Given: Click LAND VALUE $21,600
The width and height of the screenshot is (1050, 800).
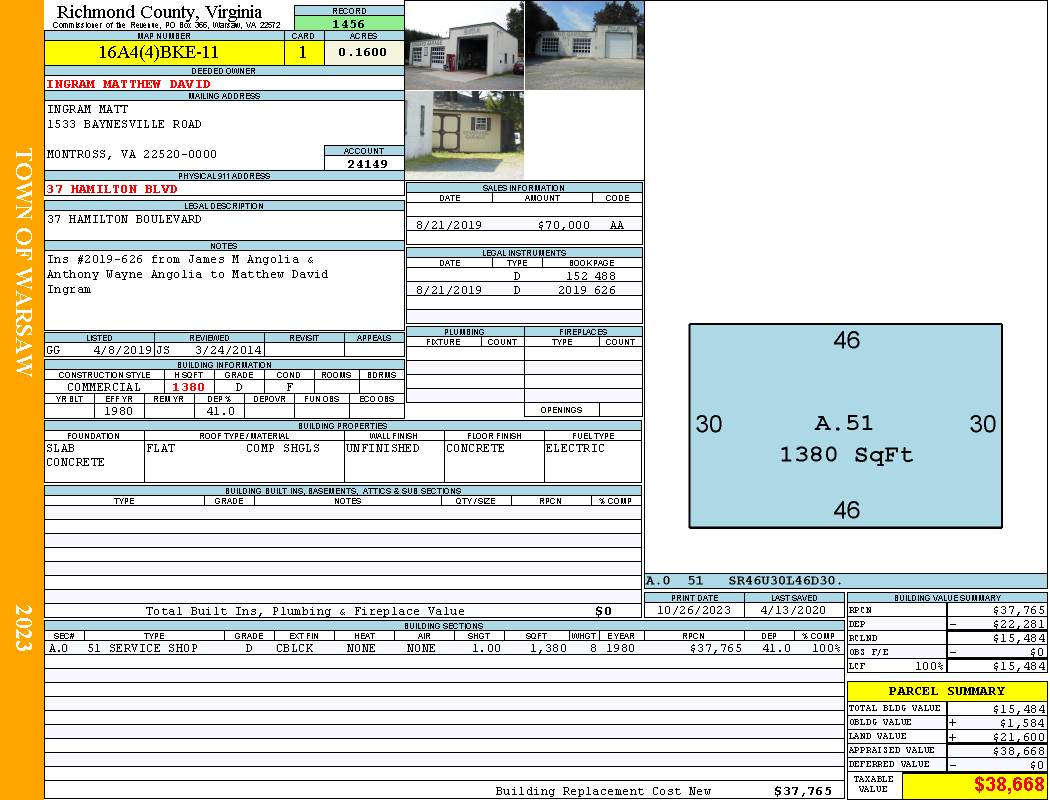Looking at the screenshot, I should pyautogui.click(x=1019, y=737).
